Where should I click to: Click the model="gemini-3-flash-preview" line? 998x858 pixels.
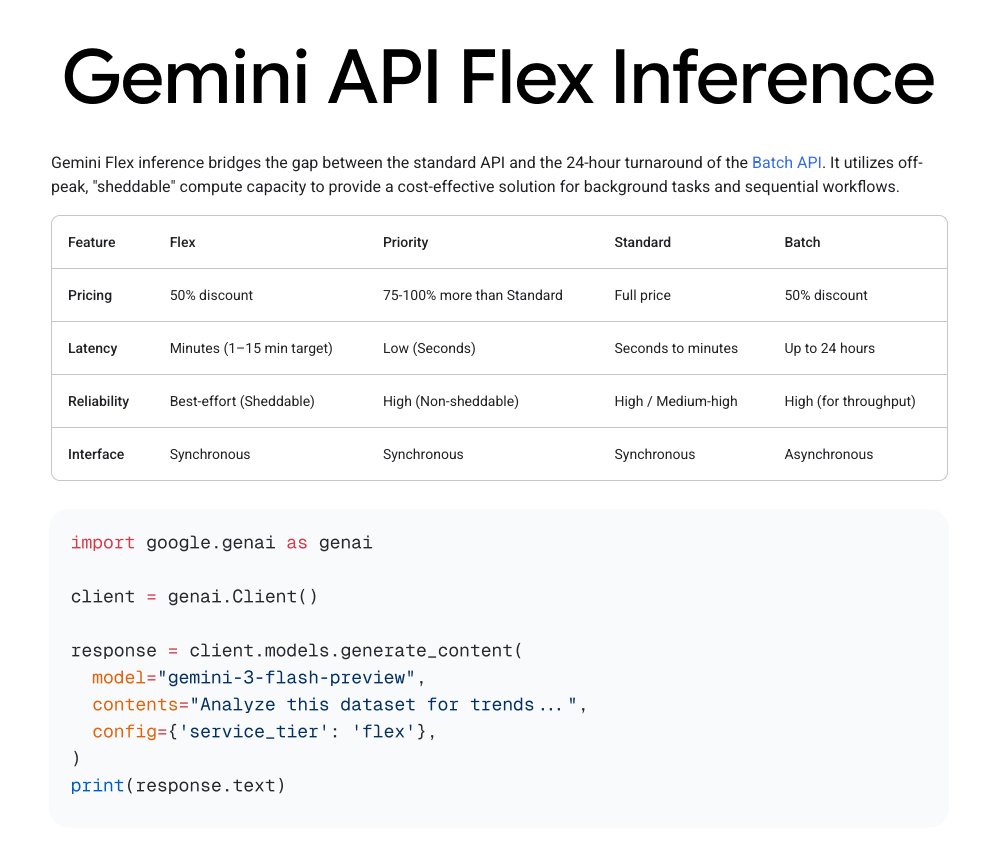[258, 678]
